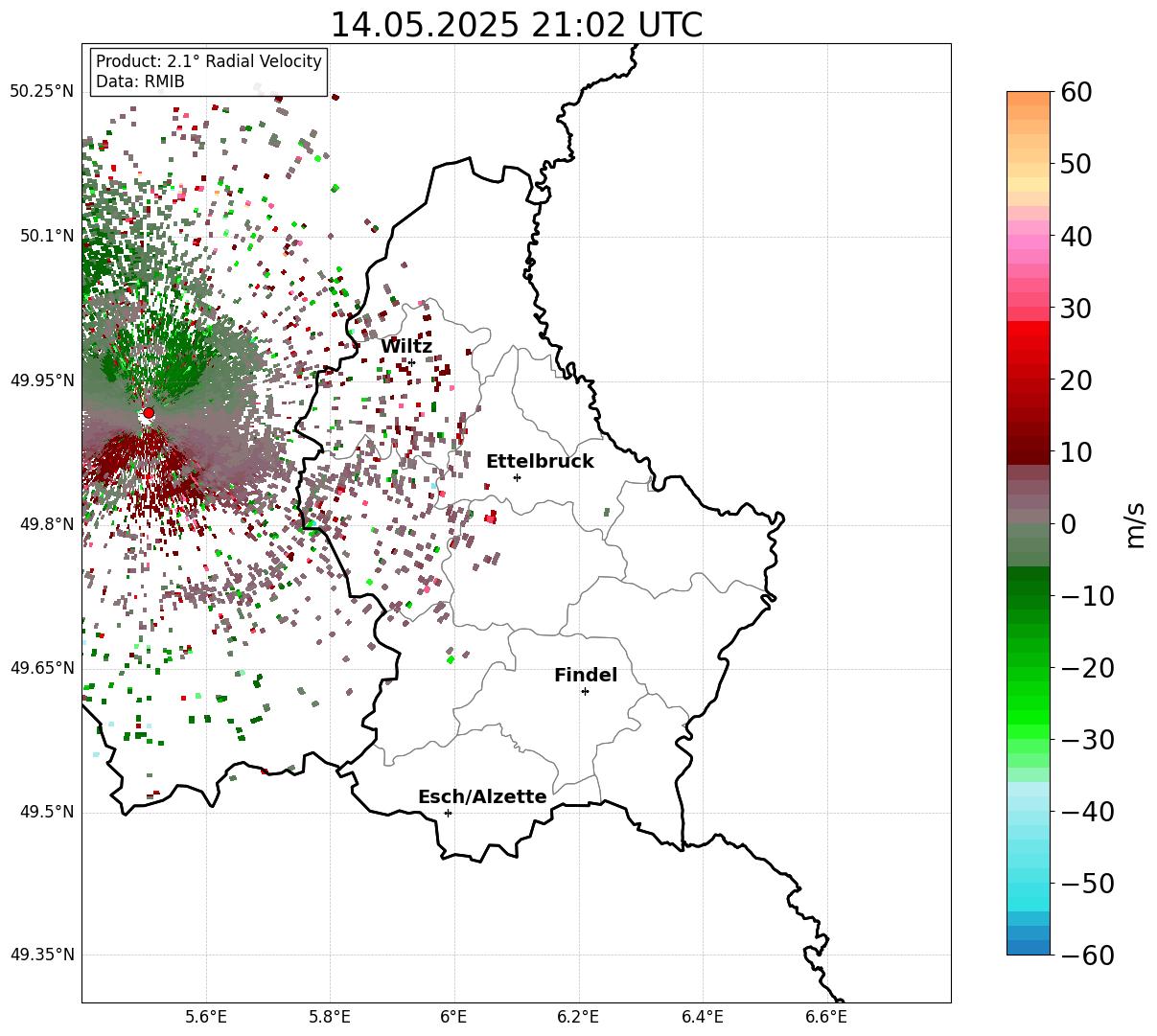Screen dimensions: 1157x1036
Task: Click the 5.6°E longitude label
Action: click(x=206, y=1016)
